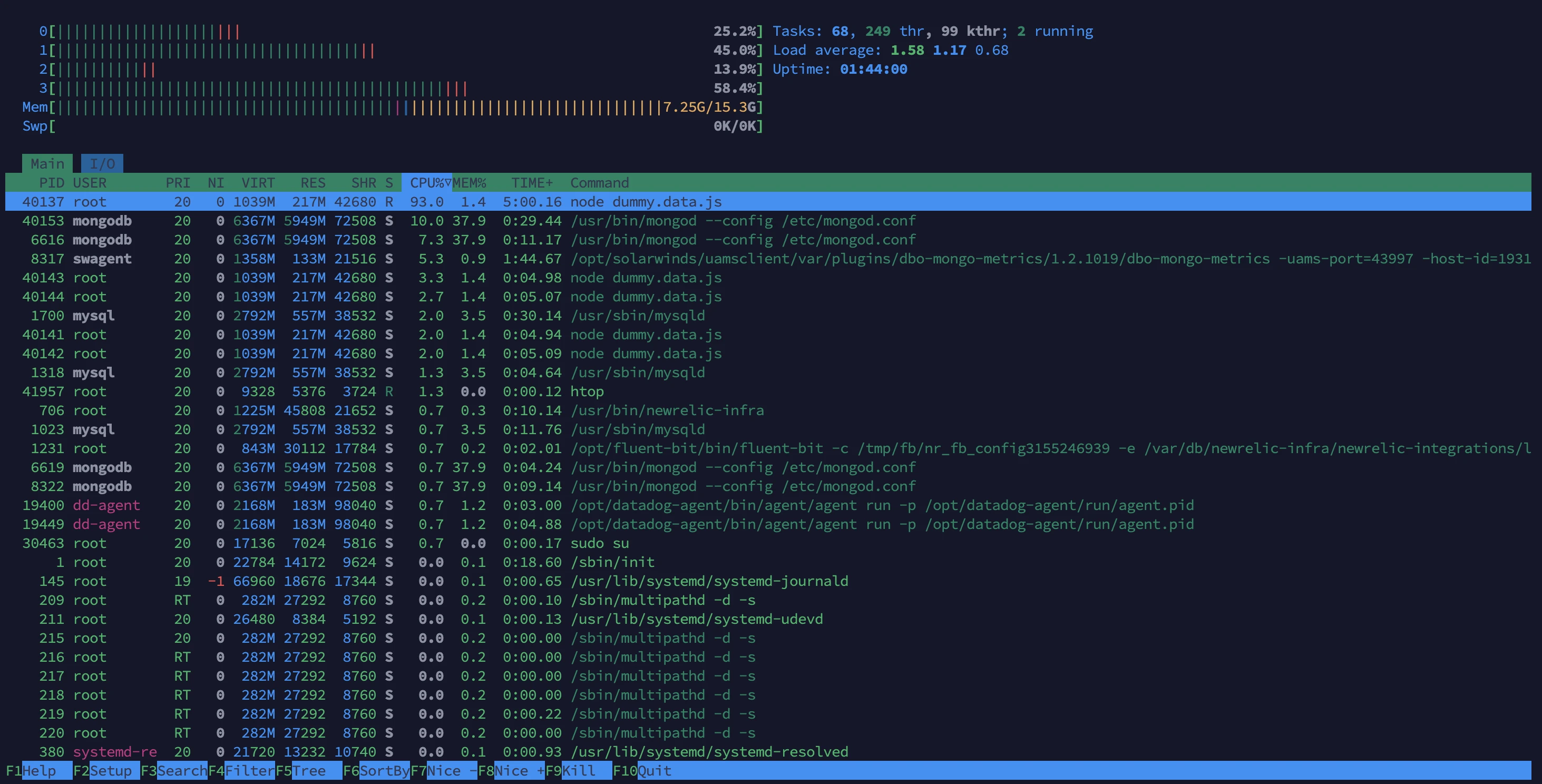Select PID 1 /sbin/init row
Image resolution: width=1542 pixels, height=784 pixels.
768,562
